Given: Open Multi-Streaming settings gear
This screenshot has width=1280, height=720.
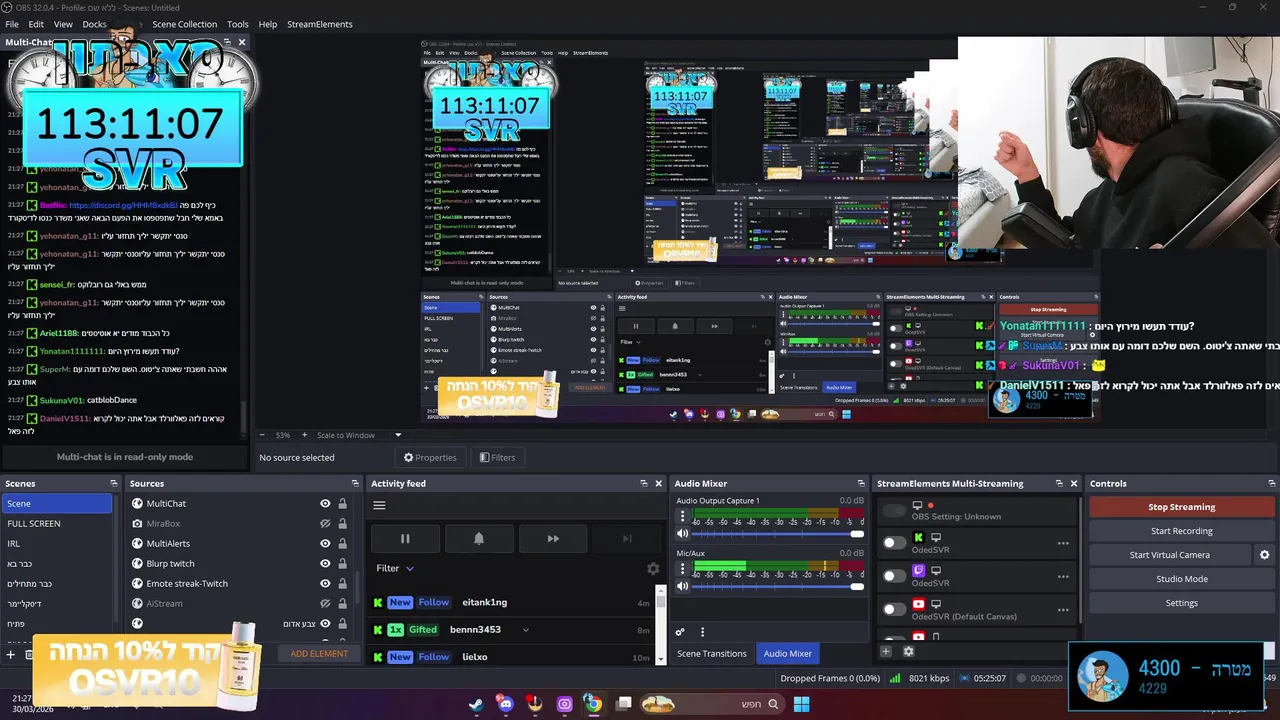Looking at the screenshot, I should 908,651.
